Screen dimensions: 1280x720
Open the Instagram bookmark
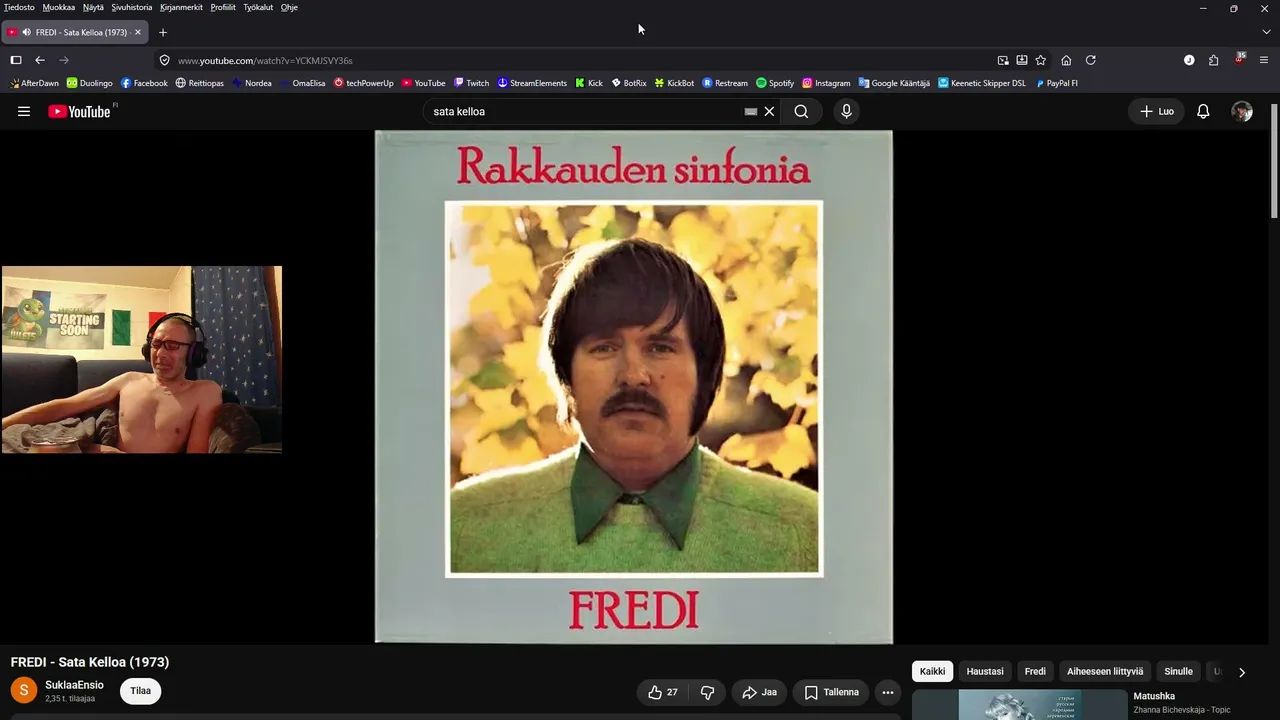coord(826,83)
